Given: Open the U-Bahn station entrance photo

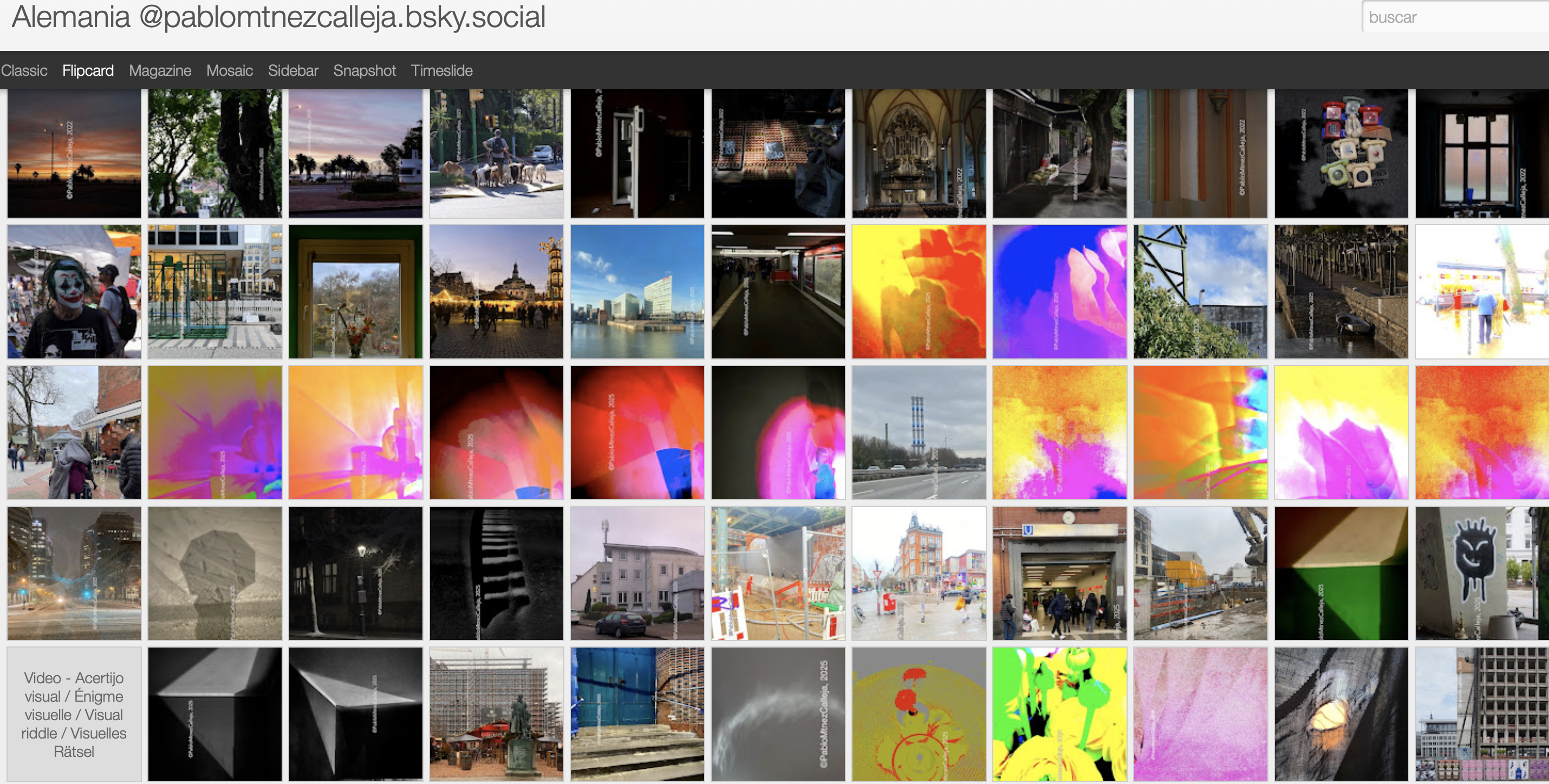Looking at the screenshot, I should [1059, 573].
